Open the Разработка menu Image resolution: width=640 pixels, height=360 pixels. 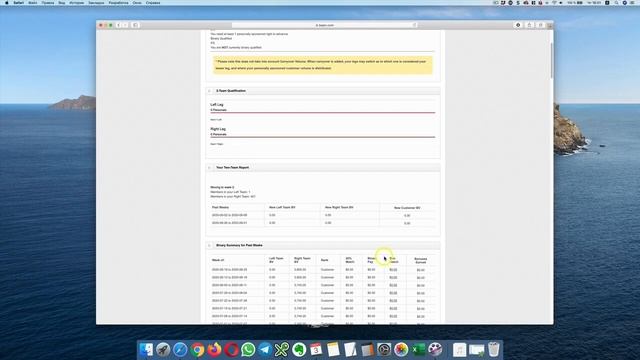(x=118, y=3)
